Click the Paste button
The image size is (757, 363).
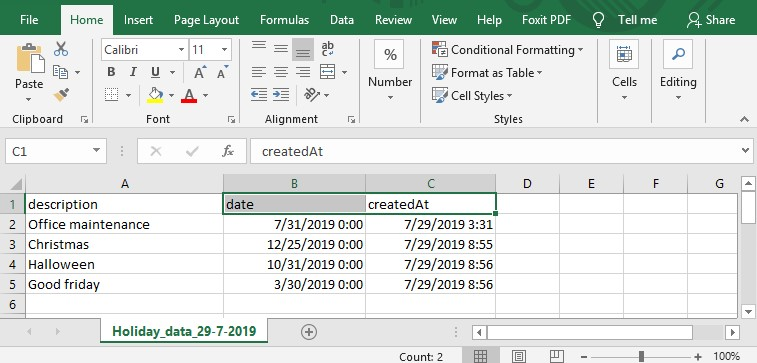coord(29,72)
